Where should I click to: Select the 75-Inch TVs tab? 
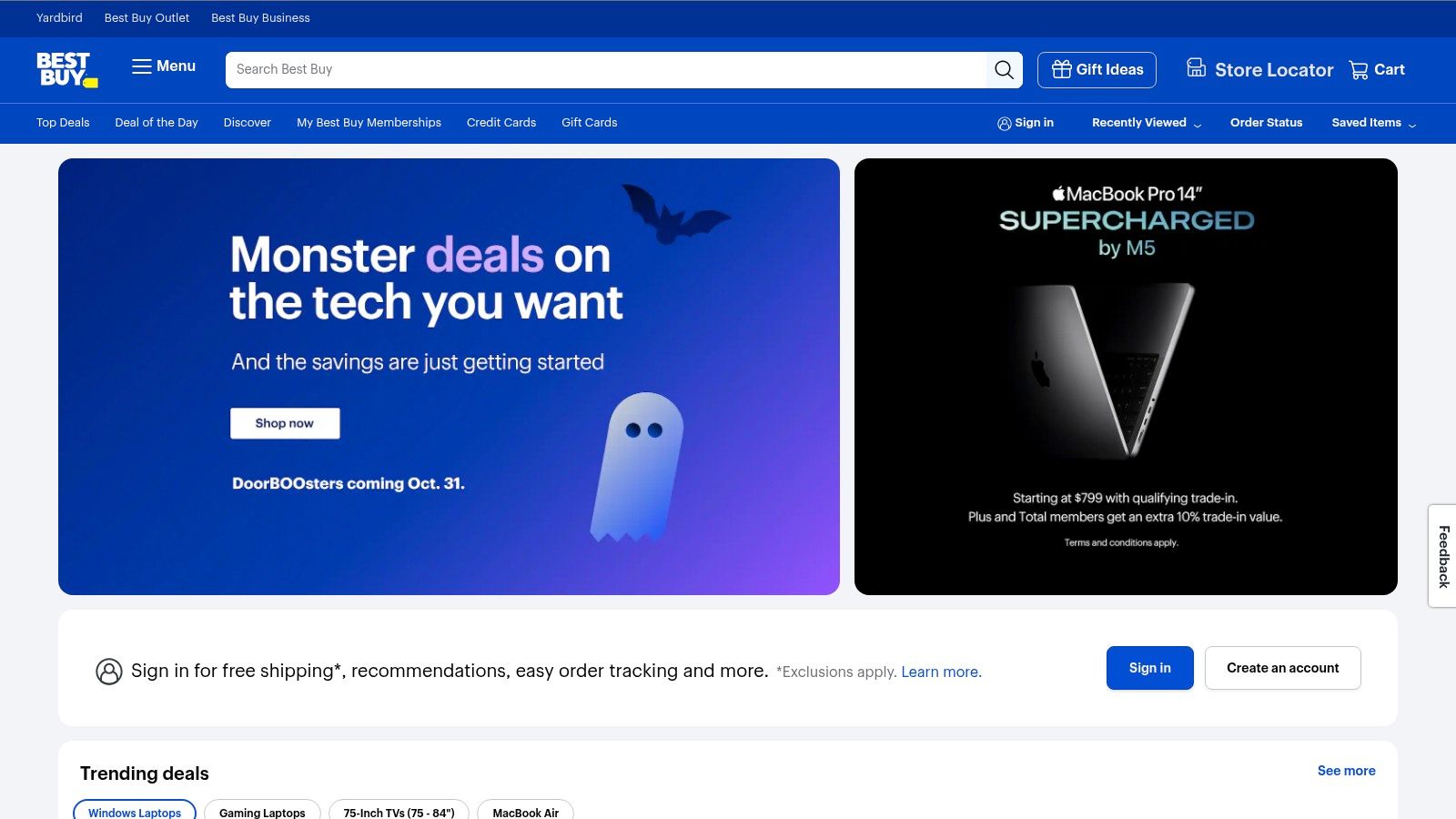point(399,812)
